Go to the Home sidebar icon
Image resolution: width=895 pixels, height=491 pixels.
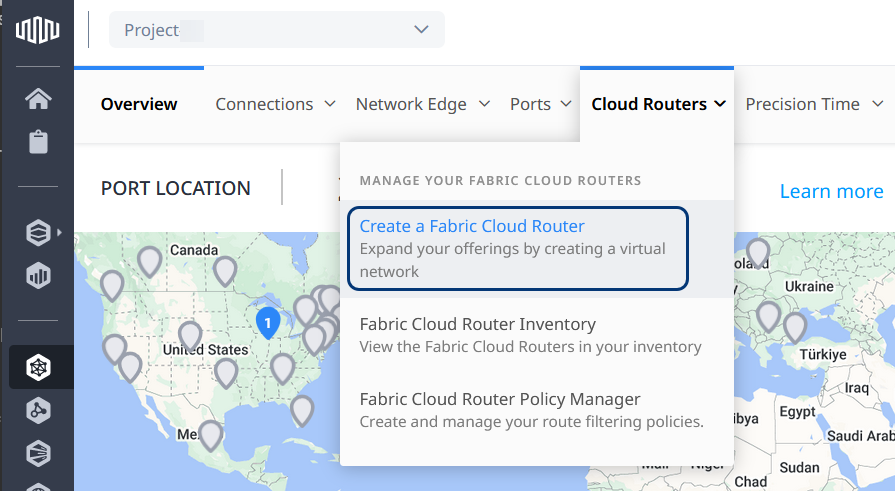38,99
